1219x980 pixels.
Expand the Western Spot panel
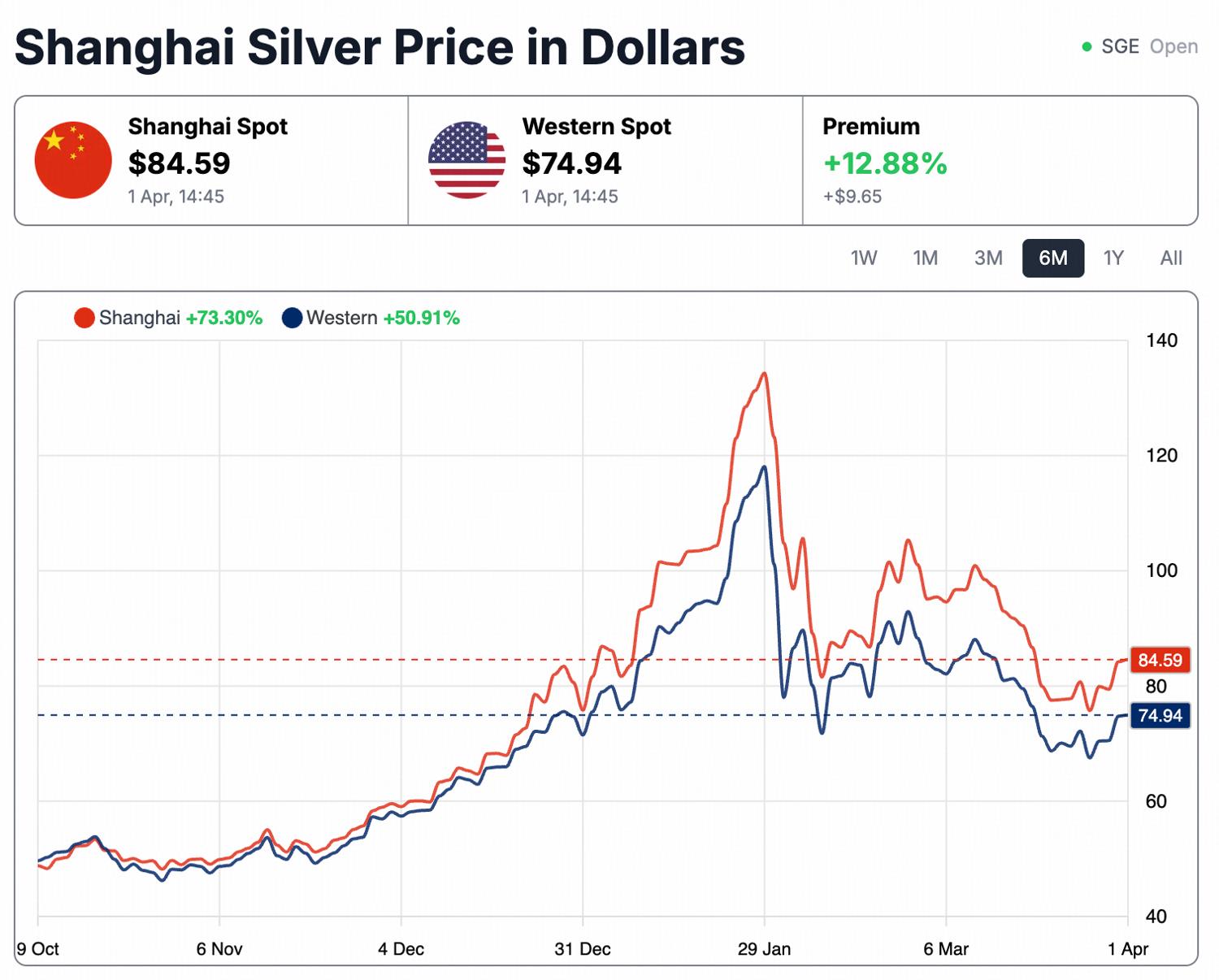point(597,160)
